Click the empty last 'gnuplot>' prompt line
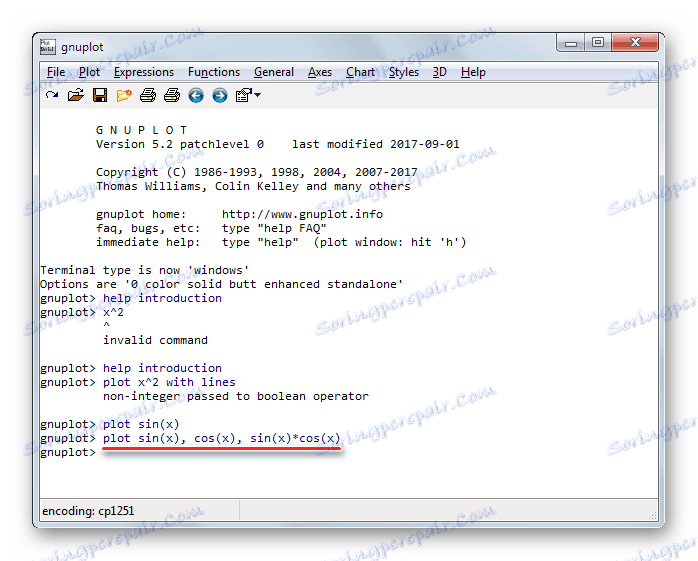The width and height of the screenshot is (698, 561). point(68,452)
